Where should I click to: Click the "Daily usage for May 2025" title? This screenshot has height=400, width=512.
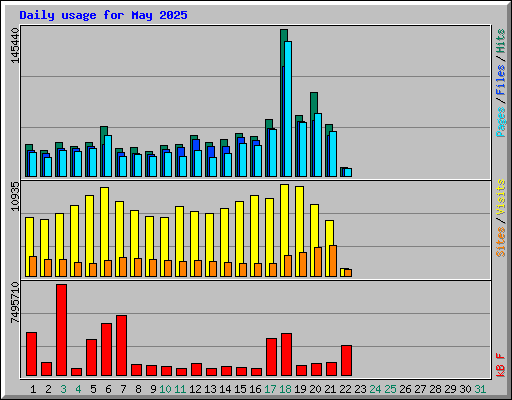pyautogui.click(x=103, y=15)
